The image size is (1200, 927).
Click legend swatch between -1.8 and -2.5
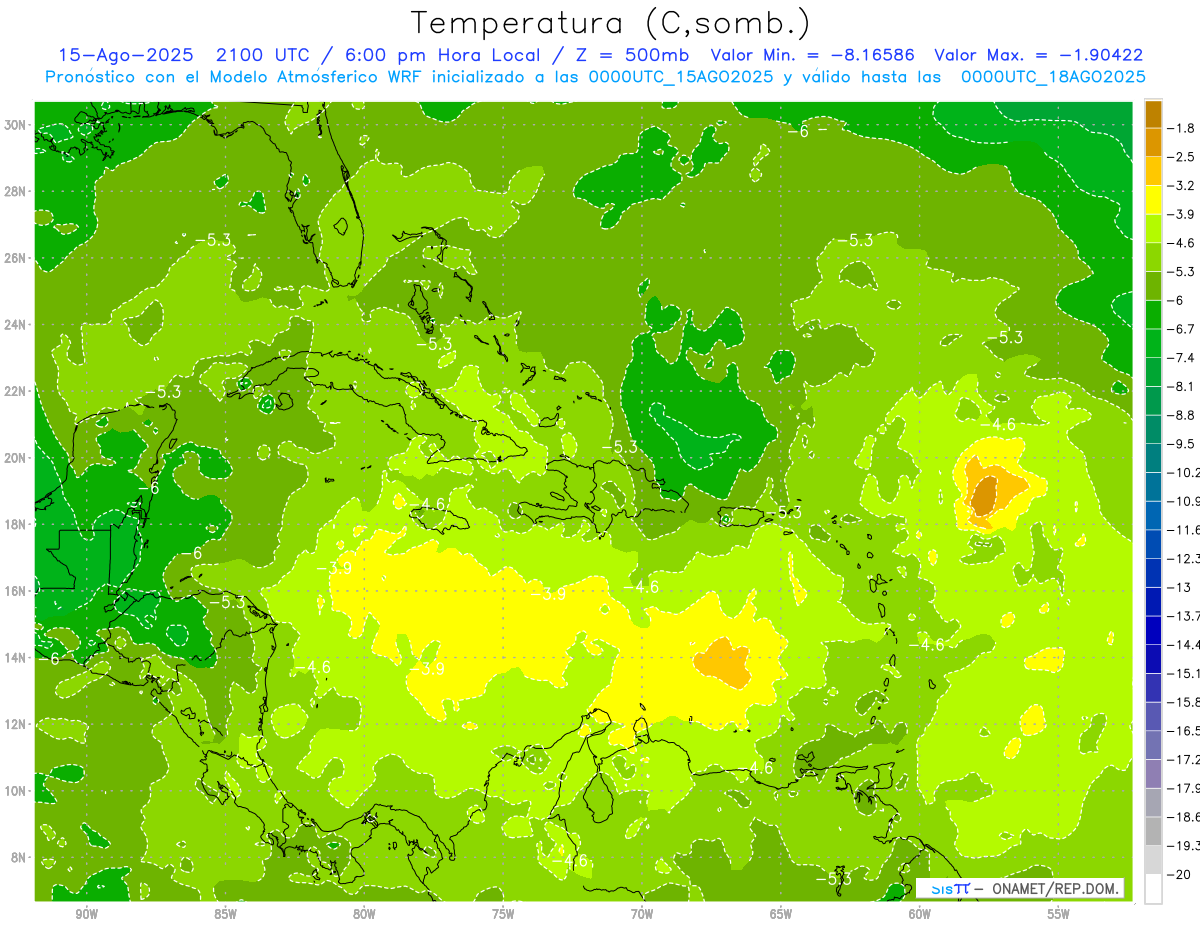1153,142
